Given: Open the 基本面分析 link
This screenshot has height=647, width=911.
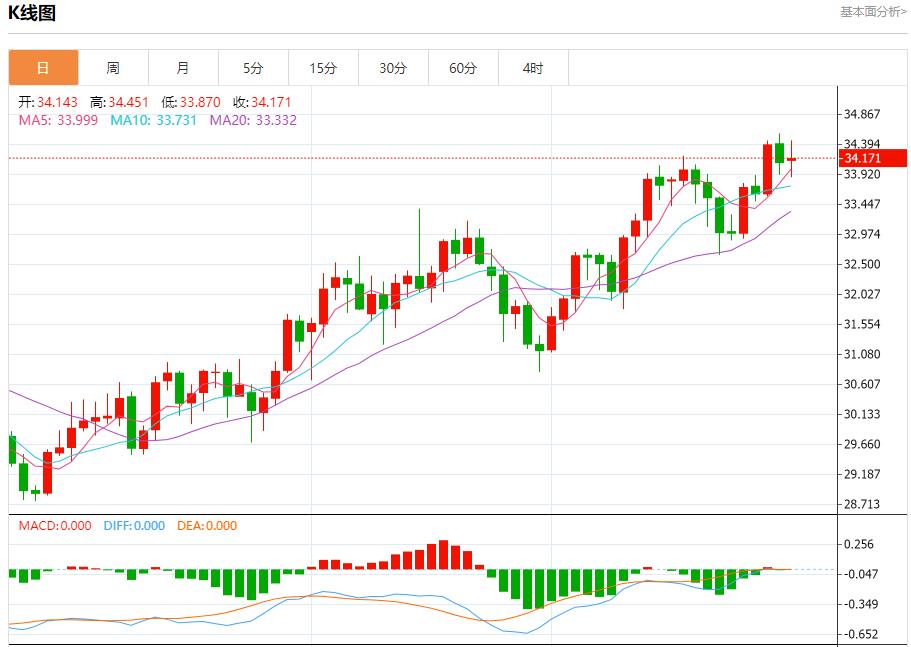Looking at the screenshot, I should coord(873,12).
